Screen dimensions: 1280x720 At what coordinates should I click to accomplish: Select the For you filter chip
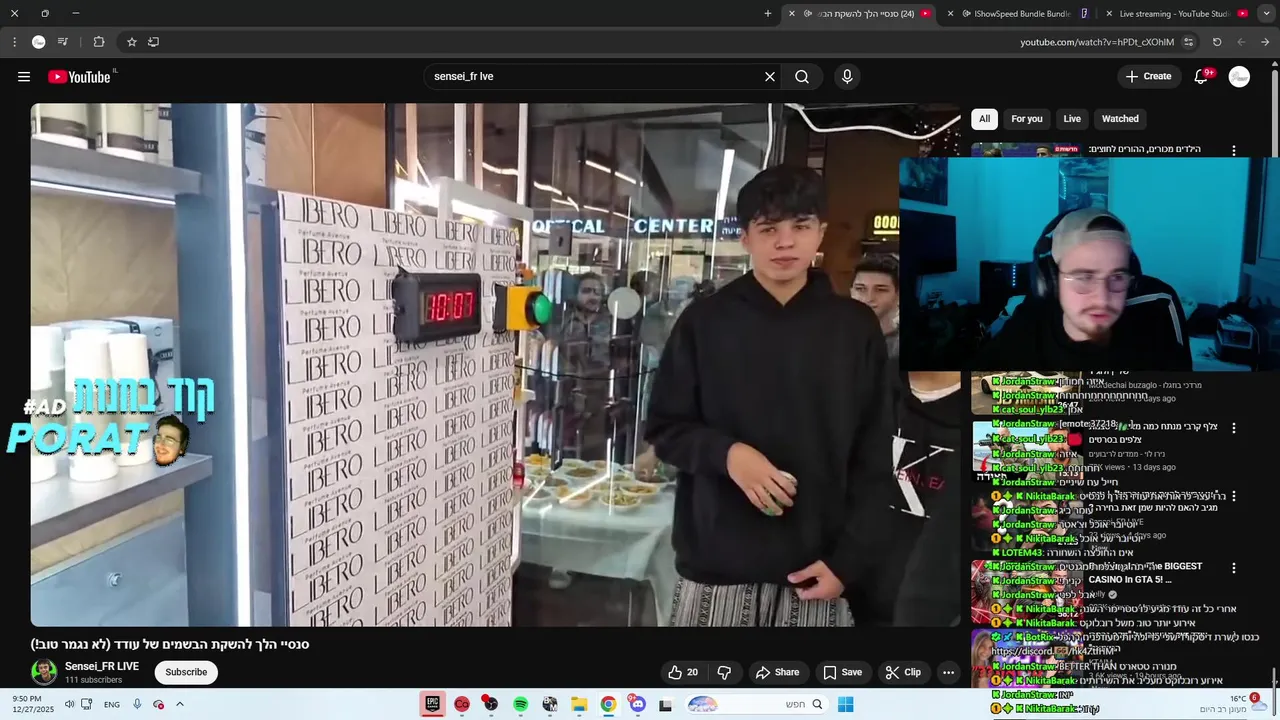tap(1027, 119)
